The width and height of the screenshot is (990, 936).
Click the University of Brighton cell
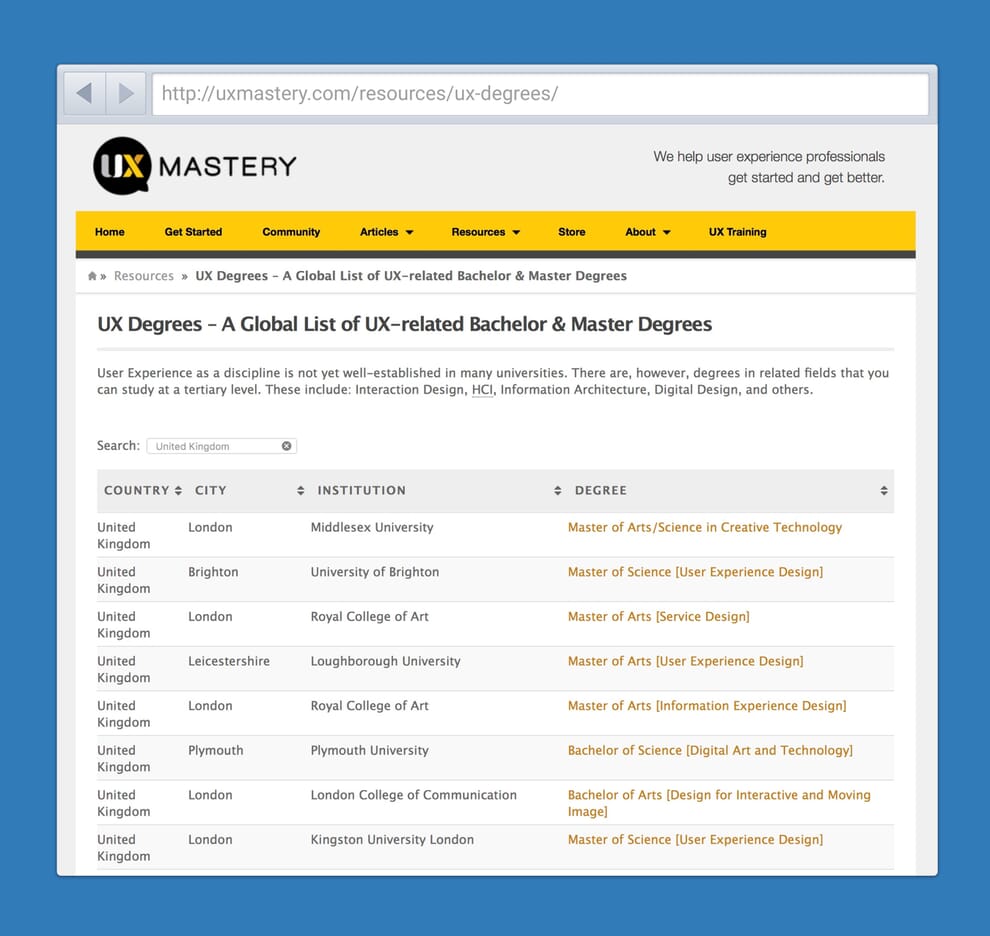374,572
